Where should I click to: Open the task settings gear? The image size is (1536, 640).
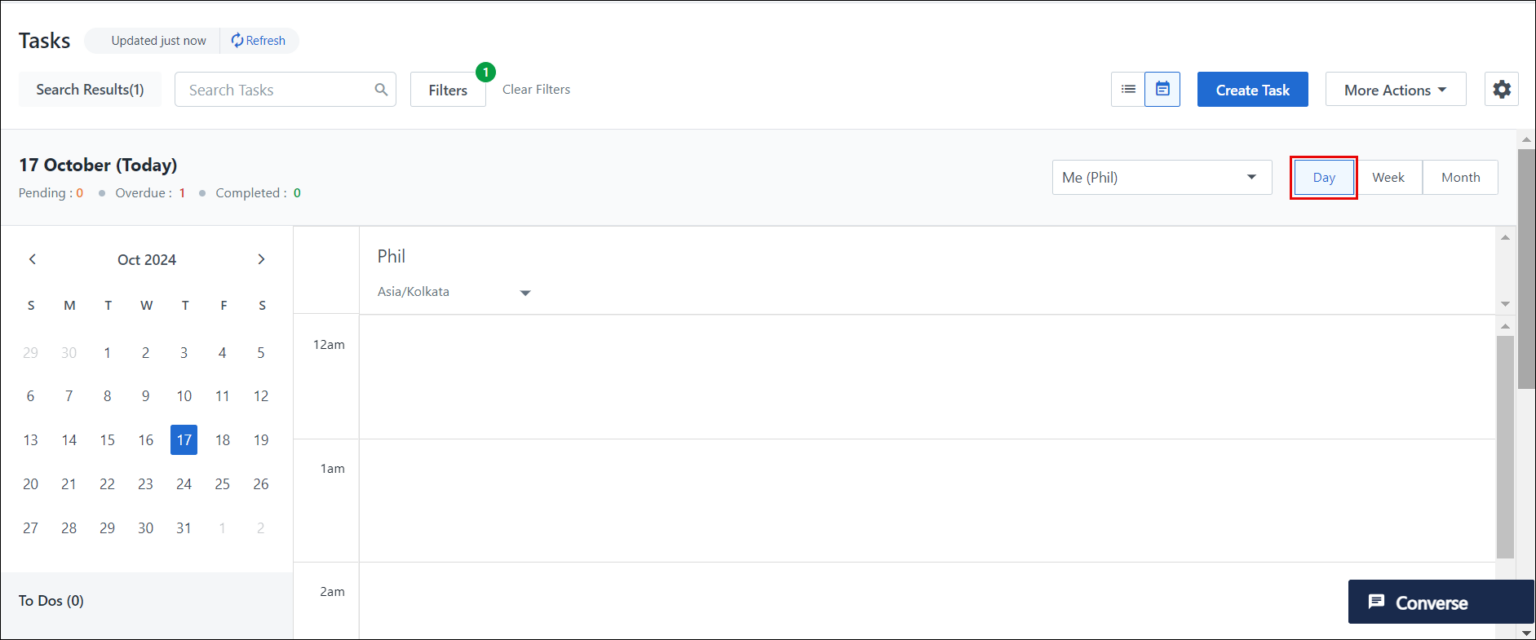pyautogui.click(x=1501, y=89)
